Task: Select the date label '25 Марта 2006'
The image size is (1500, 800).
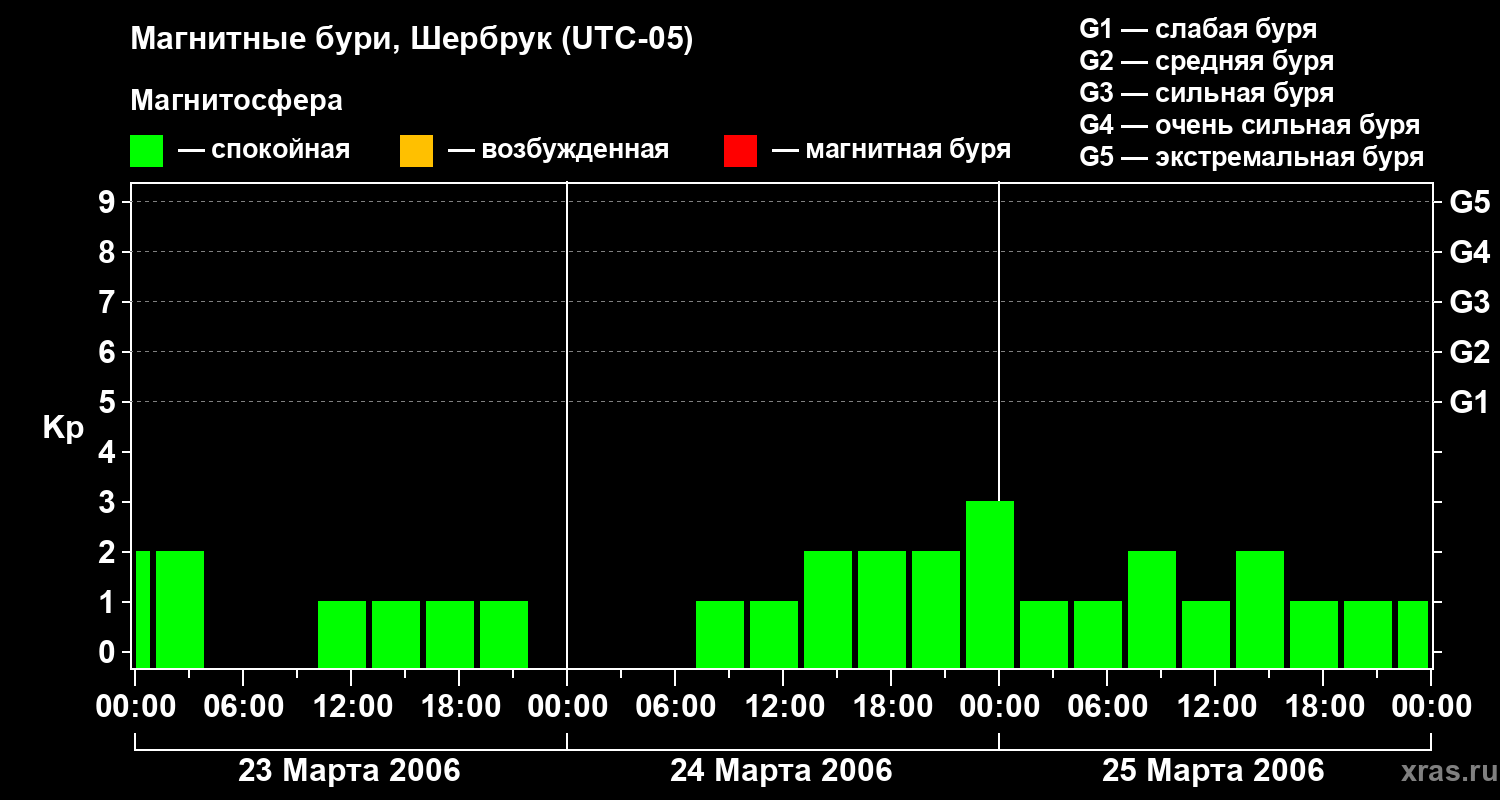Action: coord(1213,771)
